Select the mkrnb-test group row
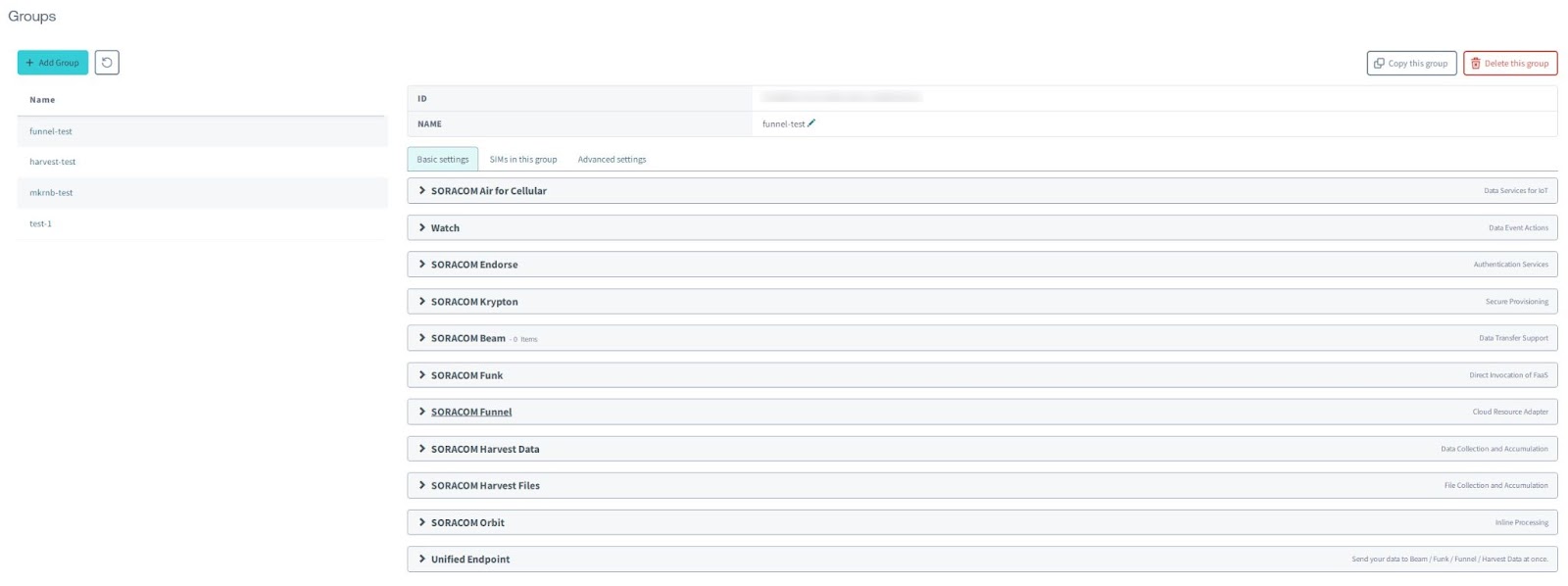Viewport: 1568px width, 586px height. tap(202, 193)
